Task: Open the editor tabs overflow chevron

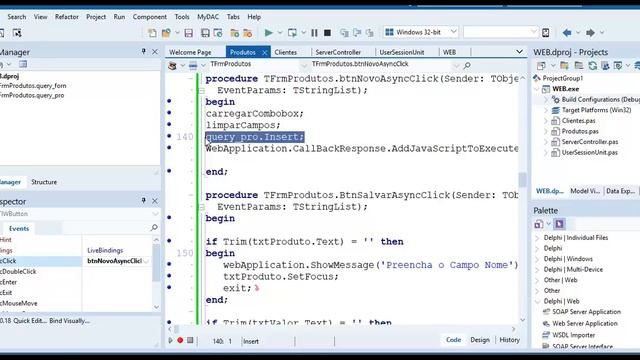Action: (519, 52)
